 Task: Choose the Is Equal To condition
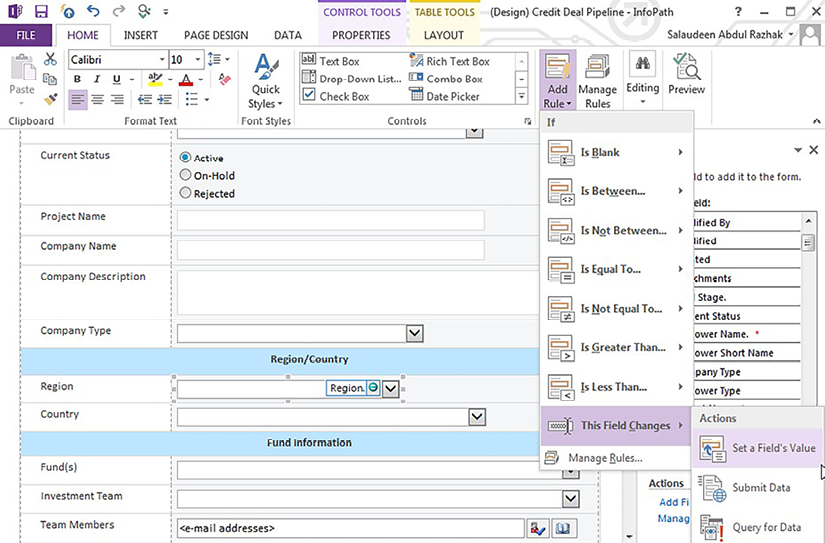616,269
